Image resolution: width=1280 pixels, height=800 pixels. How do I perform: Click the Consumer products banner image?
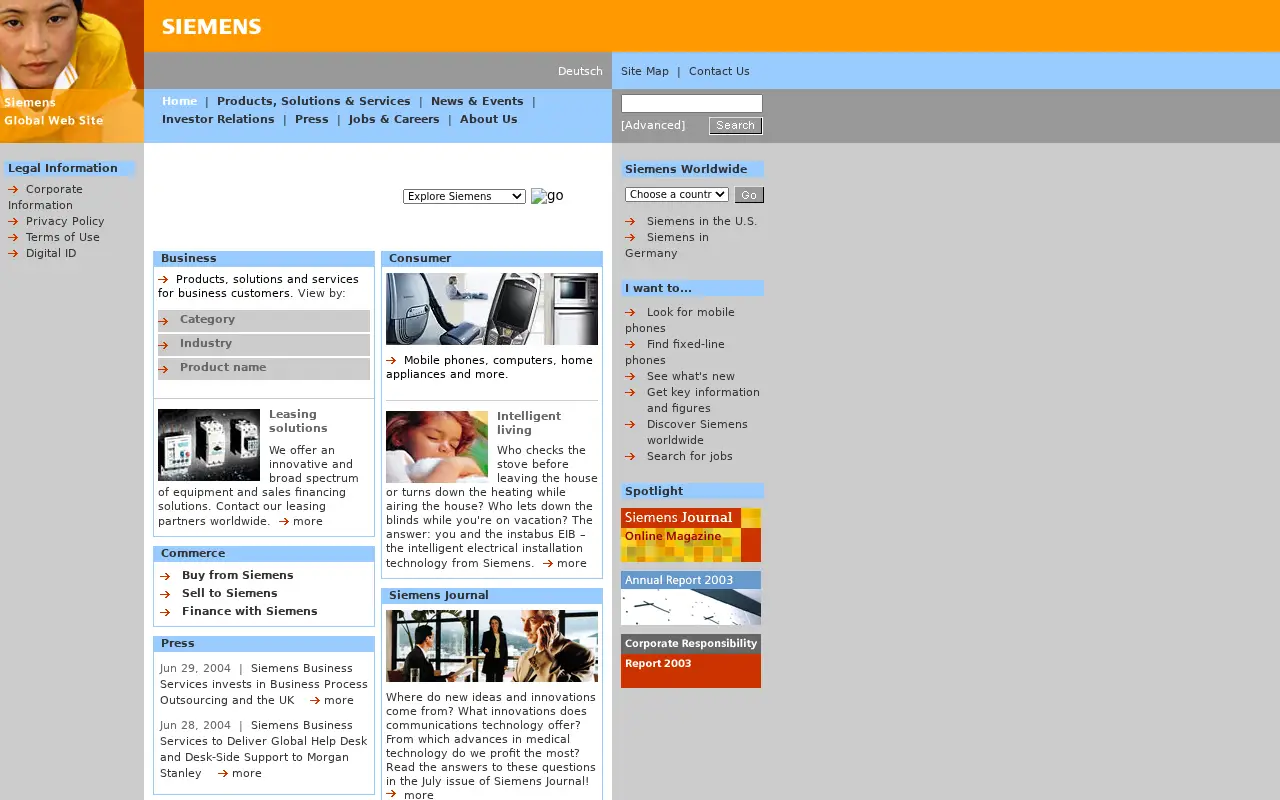tap(492, 309)
